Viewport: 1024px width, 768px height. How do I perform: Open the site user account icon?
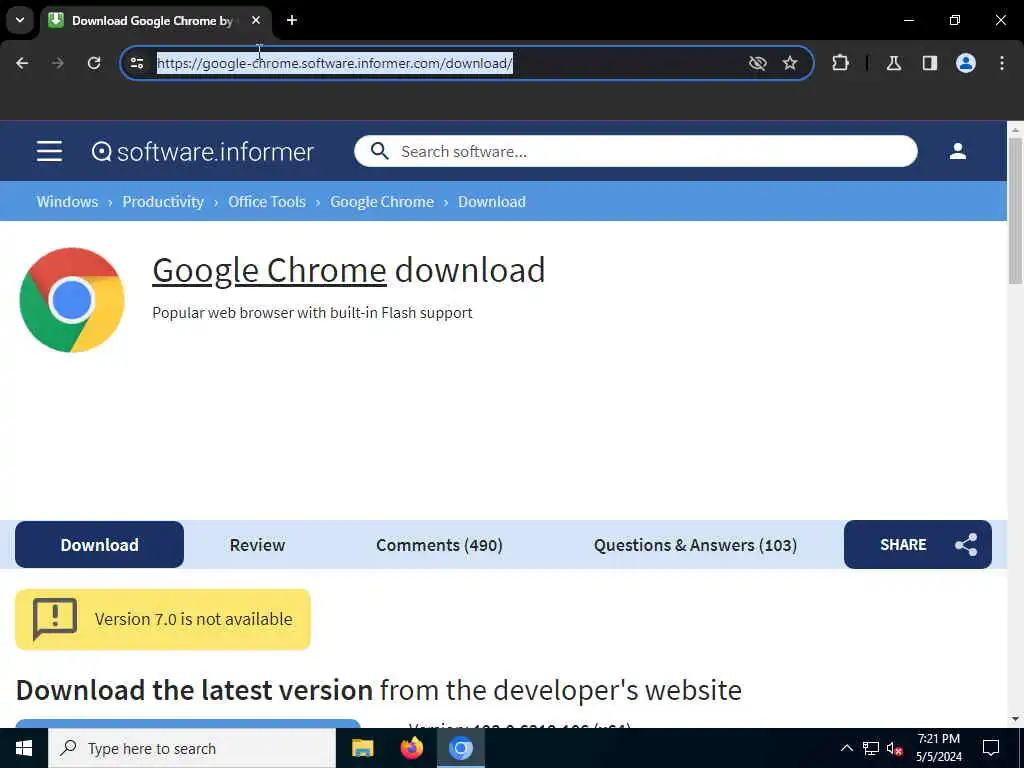click(x=957, y=151)
